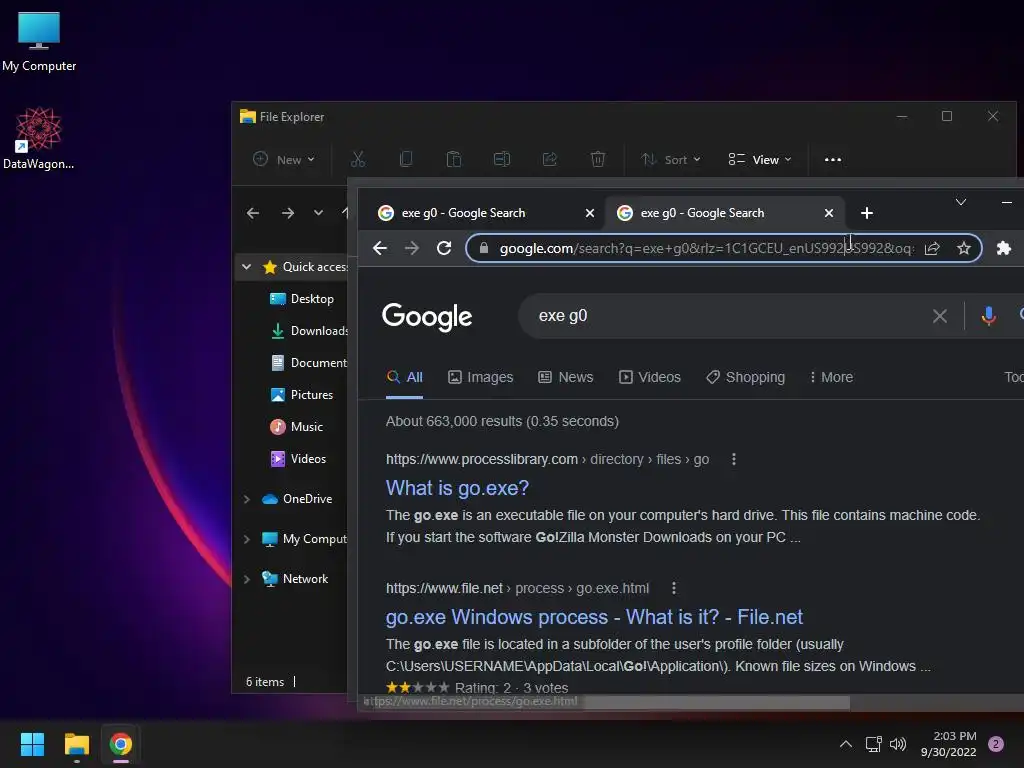The image size is (1024, 768).
Task: Click Chrome's back arrow button
Action: click(380, 248)
